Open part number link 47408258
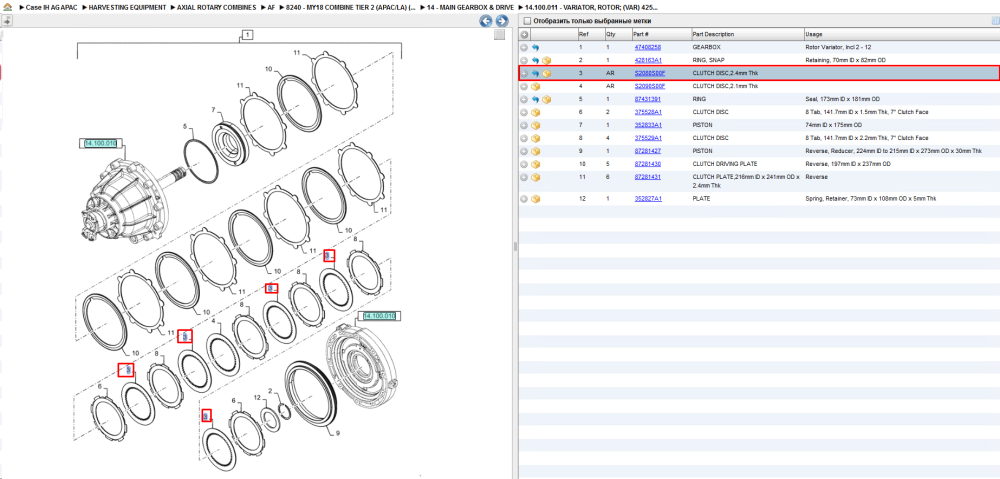 coord(647,47)
